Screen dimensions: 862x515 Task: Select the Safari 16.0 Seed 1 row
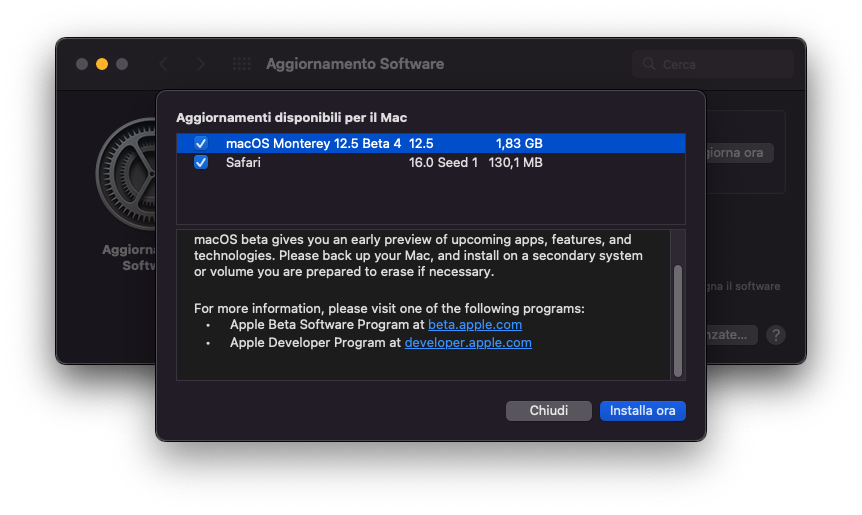click(x=431, y=163)
